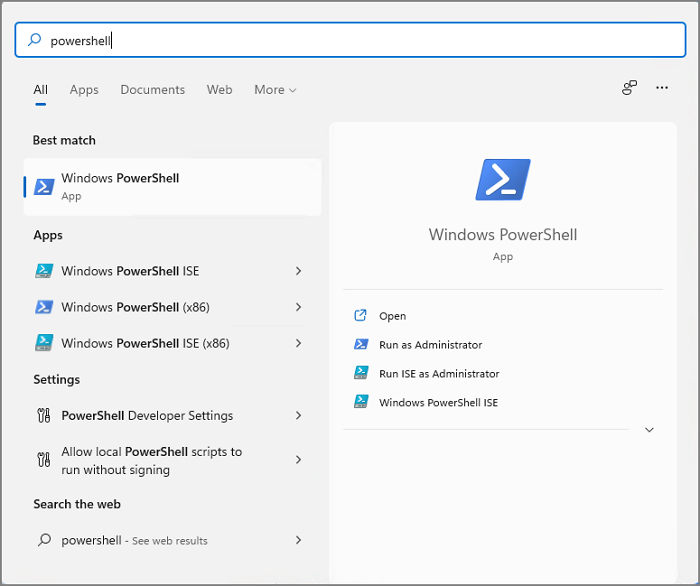Image resolution: width=700 pixels, height=586 pixels.
Task: Expand the Windows PowerShell ISE result arrow
Action: click(298, 271)
